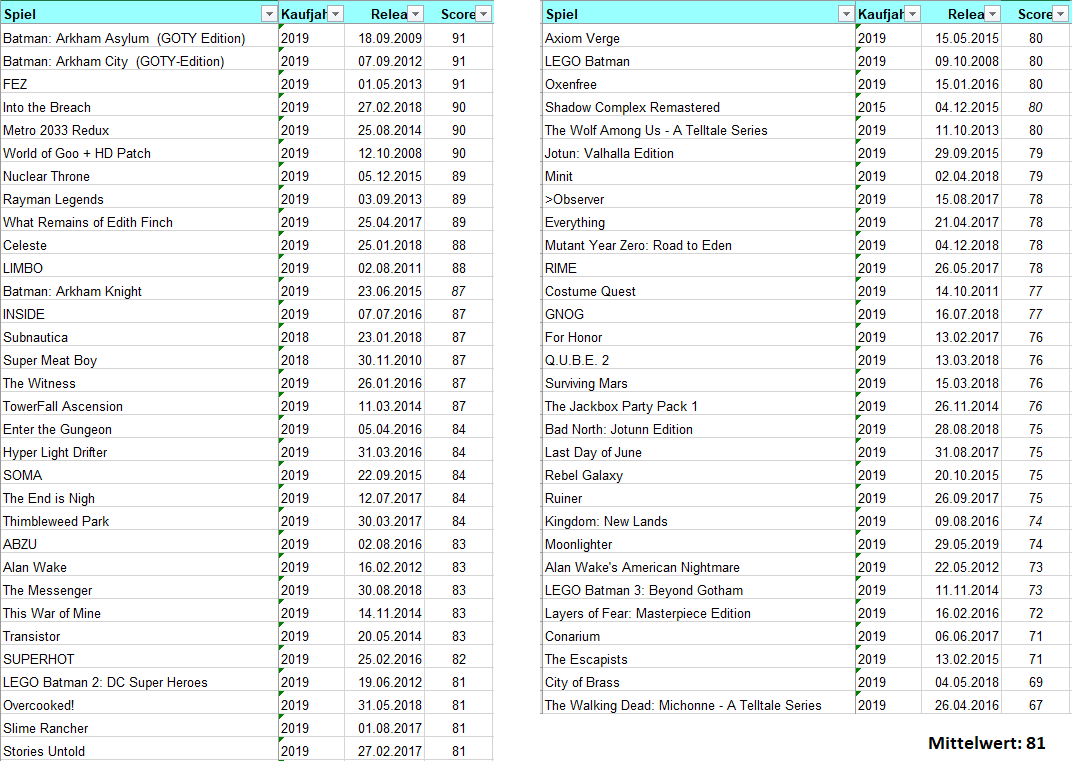
Task: Select the Transistor cell
Action: tap(139, 636)
